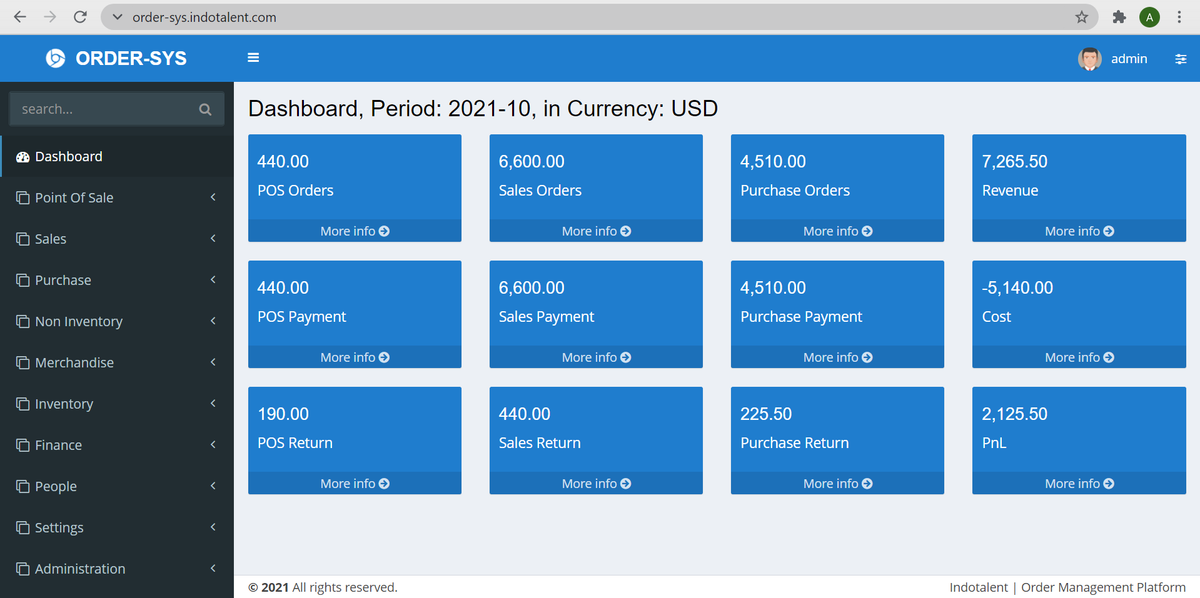Click the Indotalent link in the footer

(x=978, y=587)
